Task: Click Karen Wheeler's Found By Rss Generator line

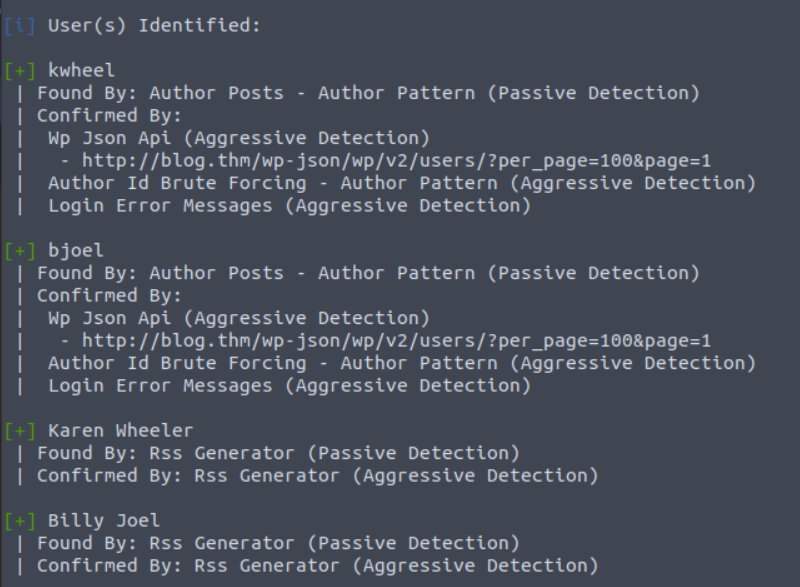Action: [x=278, y=453]
